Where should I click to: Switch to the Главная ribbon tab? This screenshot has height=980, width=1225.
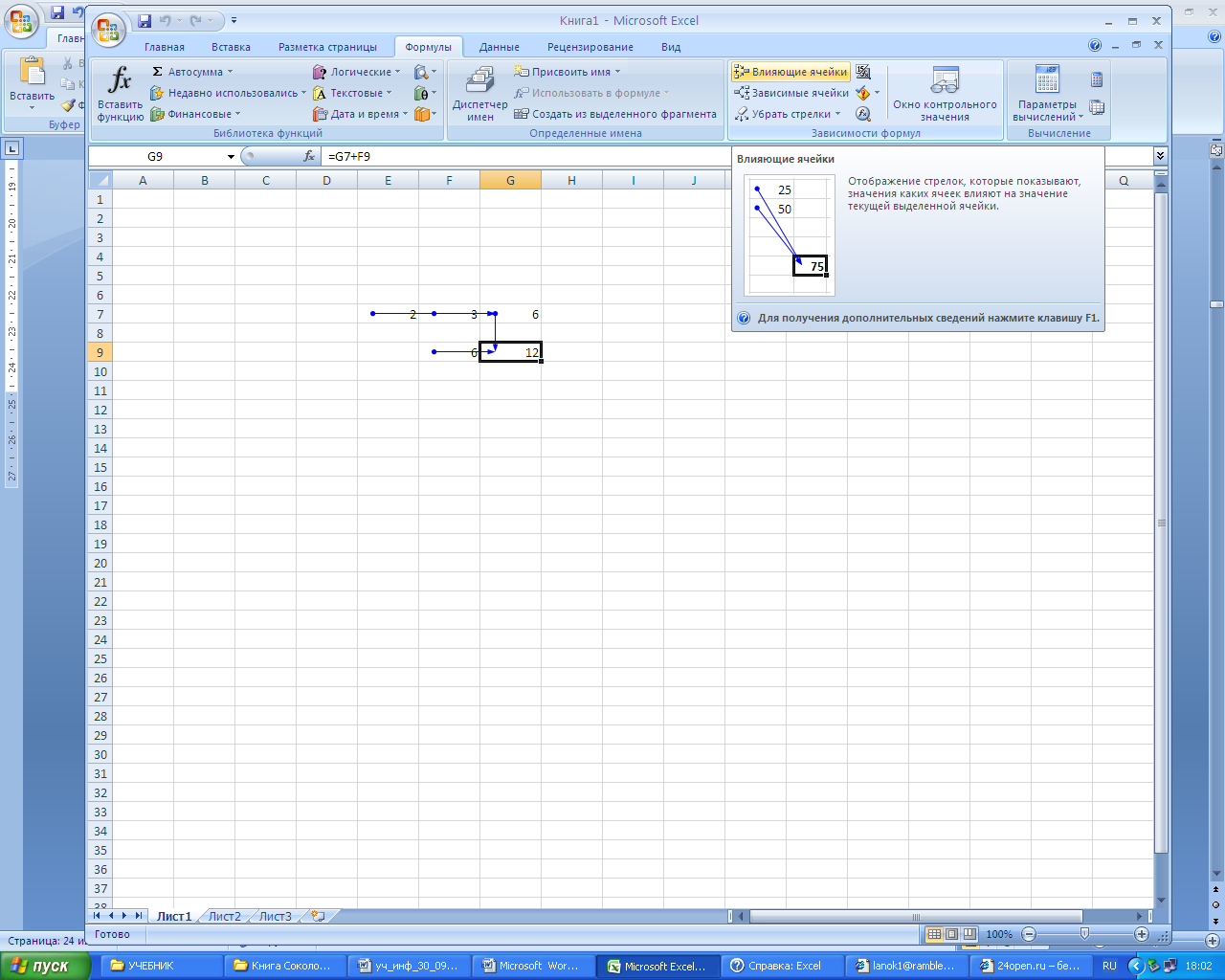[165, 47]
